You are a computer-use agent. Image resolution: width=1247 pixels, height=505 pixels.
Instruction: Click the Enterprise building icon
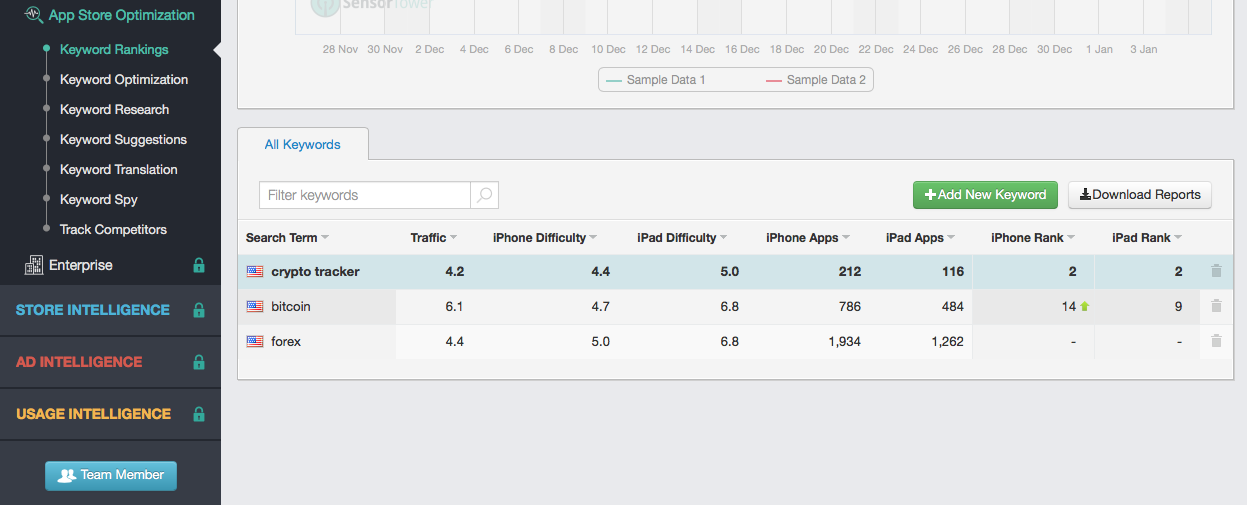coord(33,265)
